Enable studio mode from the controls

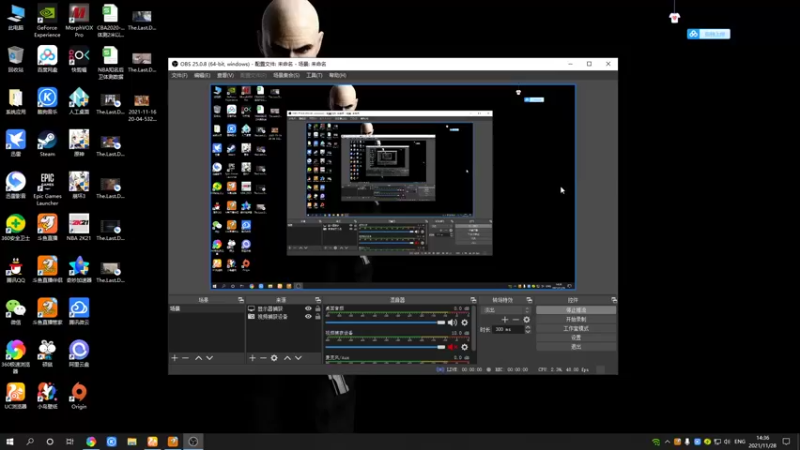click(576, 329)
